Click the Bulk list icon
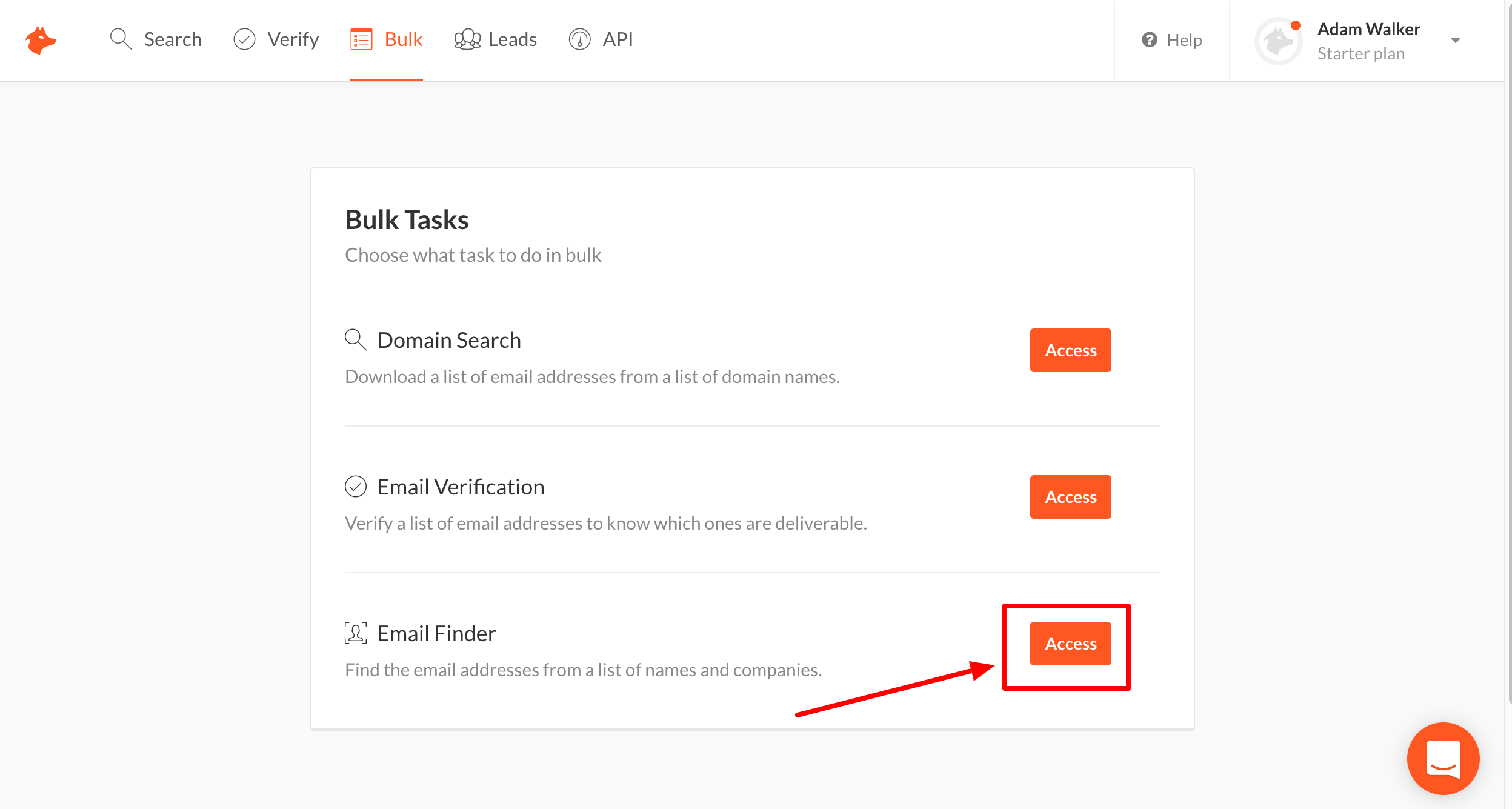 coord(361,39)
